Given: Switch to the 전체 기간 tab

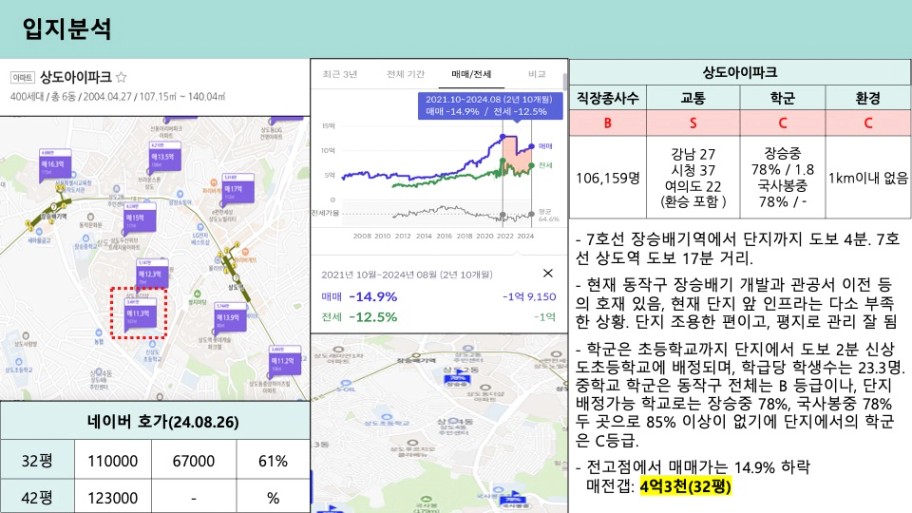Looking at the screenshot, I should [x=406, y=74].
